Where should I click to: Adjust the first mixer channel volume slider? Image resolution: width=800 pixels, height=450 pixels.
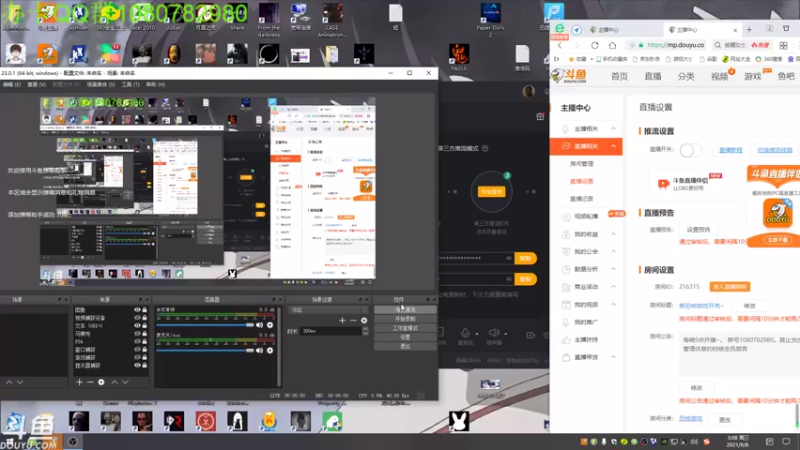(x=205, y=325)
